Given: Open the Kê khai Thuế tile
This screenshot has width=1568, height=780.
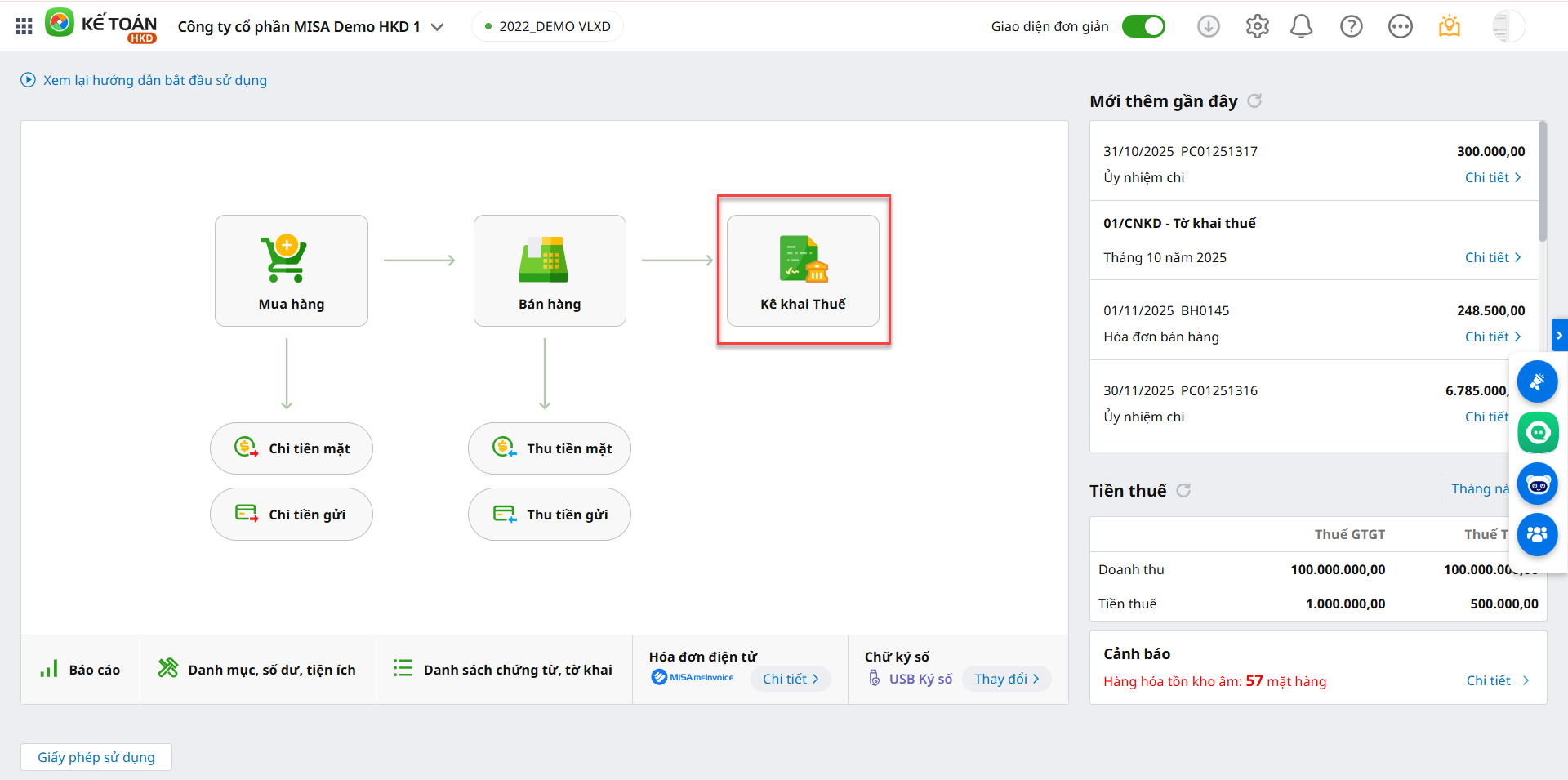Looking at the screenshot, I should 803,270.
